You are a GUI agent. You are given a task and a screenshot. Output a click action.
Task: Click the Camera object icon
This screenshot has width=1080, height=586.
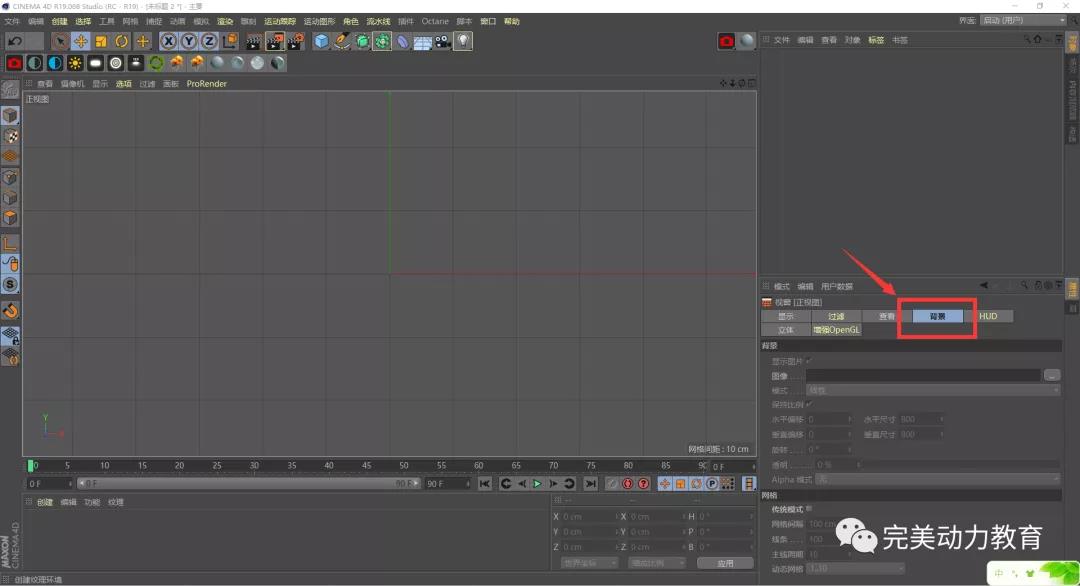443,41
